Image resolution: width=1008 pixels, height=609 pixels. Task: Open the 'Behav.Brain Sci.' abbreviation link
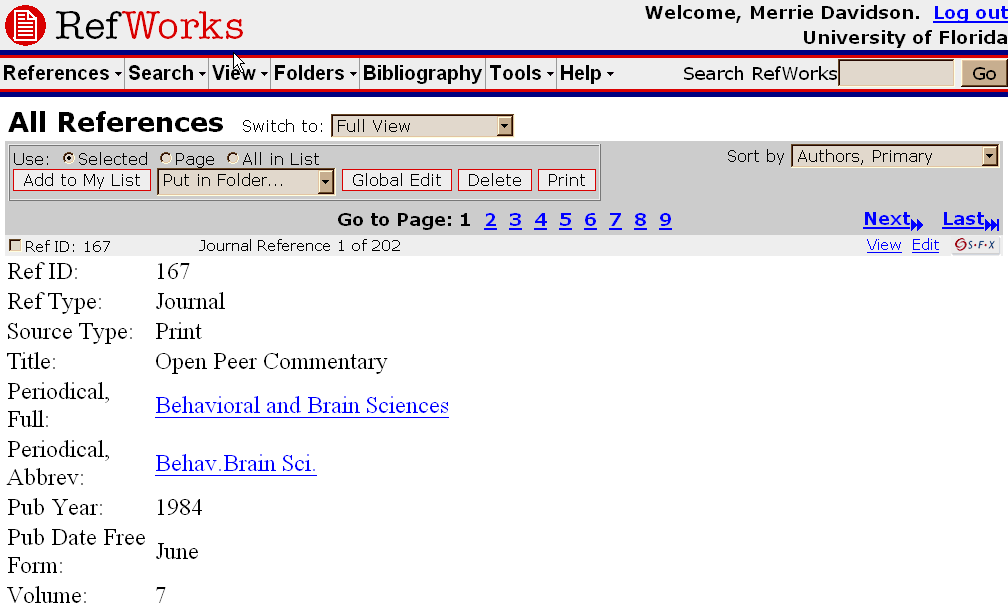(x=236, y=464)
